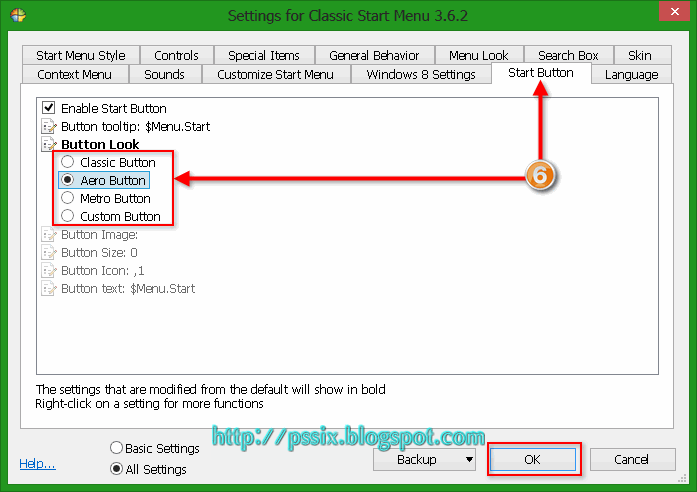Confirm settings with the OK button

coord(533,460)
